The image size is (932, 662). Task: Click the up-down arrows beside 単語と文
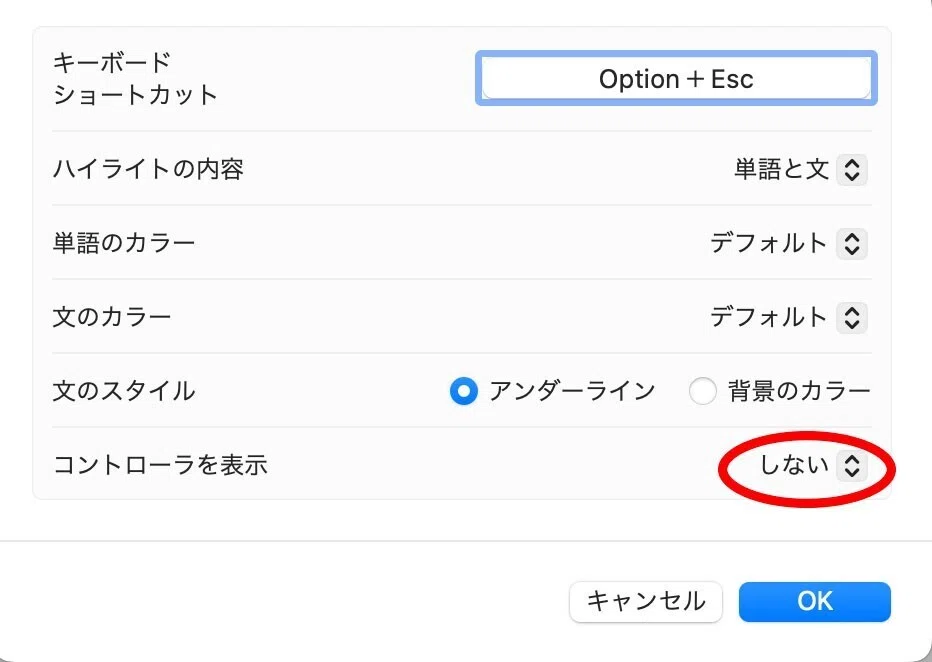point(852,170)
